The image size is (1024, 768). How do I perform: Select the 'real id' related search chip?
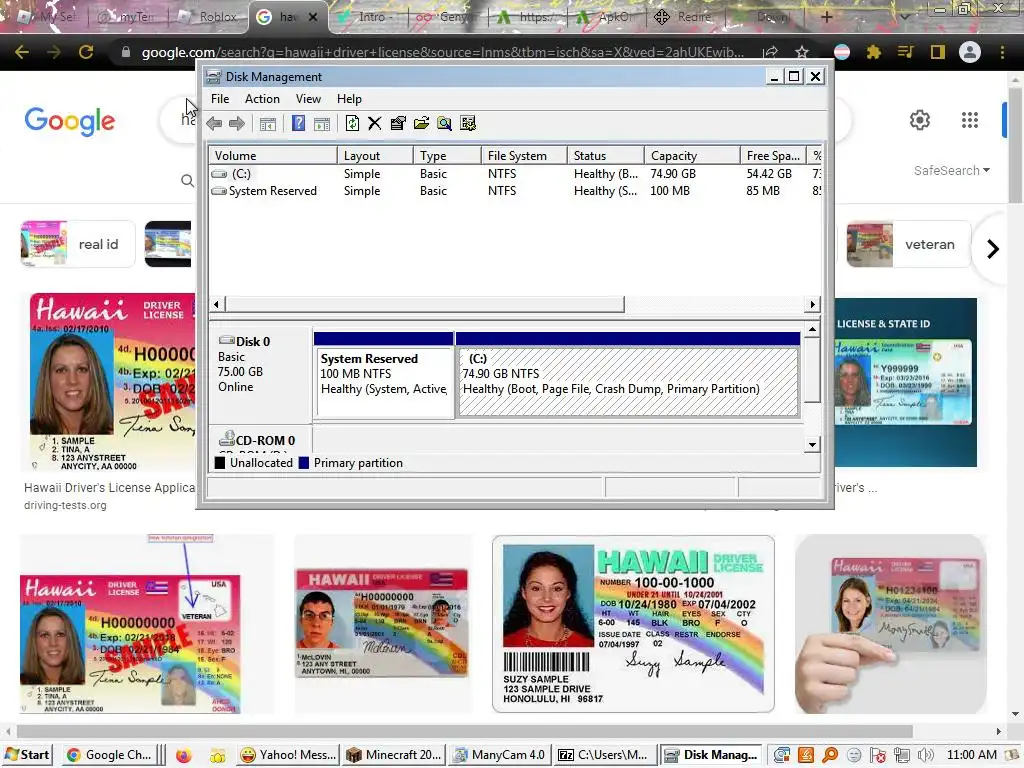(78, 244)
